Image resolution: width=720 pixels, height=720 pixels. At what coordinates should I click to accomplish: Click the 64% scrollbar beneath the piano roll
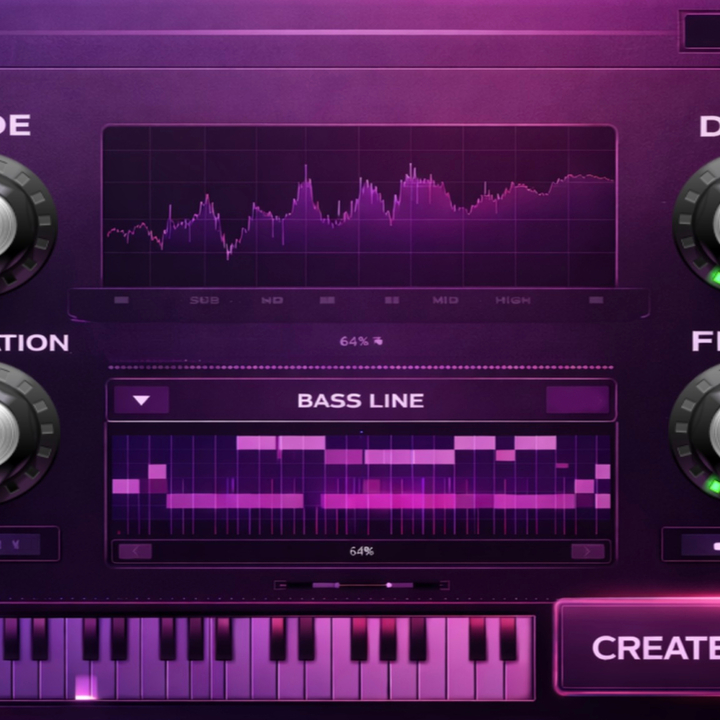(361, 551)
